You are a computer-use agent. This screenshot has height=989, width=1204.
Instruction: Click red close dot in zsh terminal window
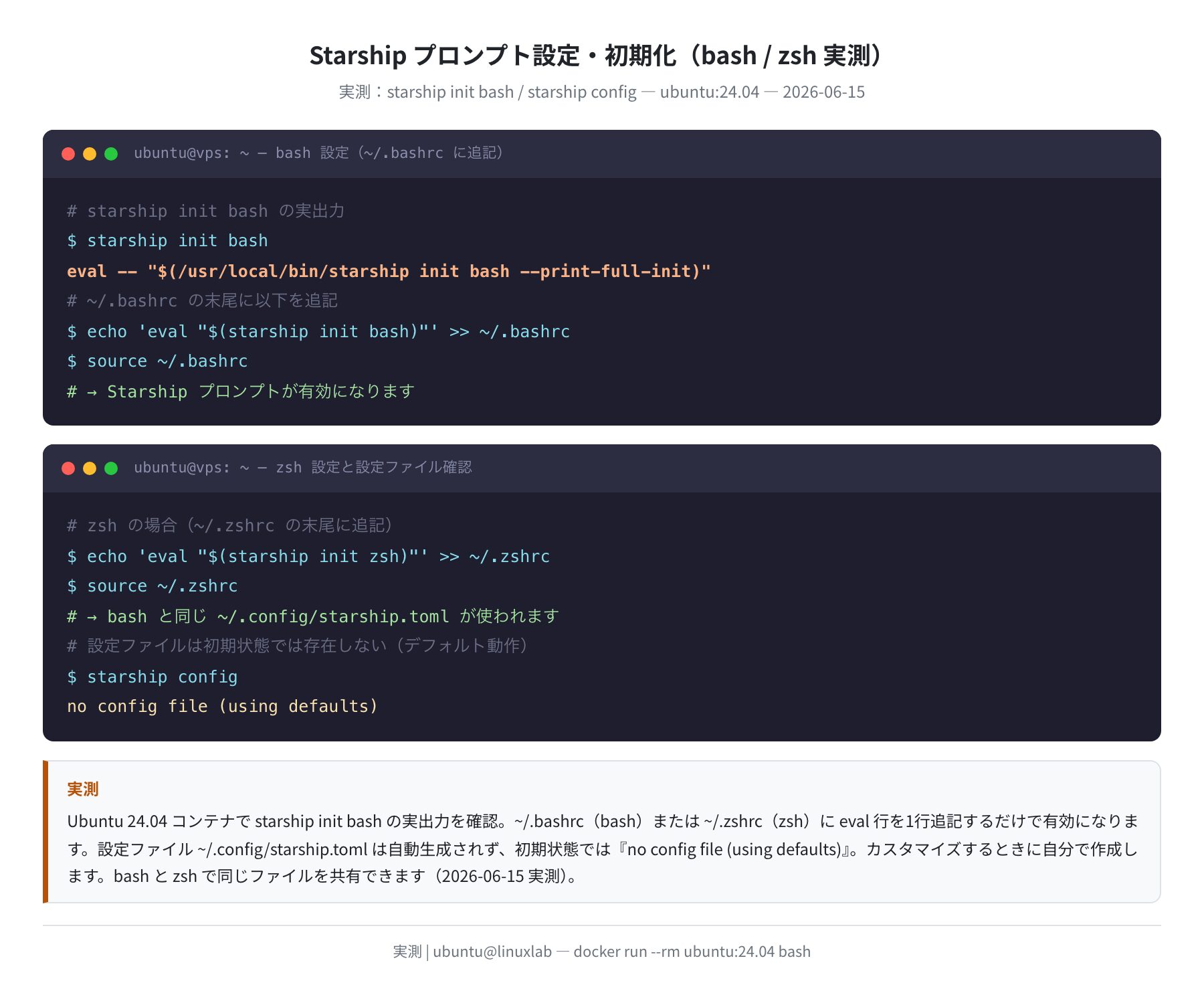(68, 468)
